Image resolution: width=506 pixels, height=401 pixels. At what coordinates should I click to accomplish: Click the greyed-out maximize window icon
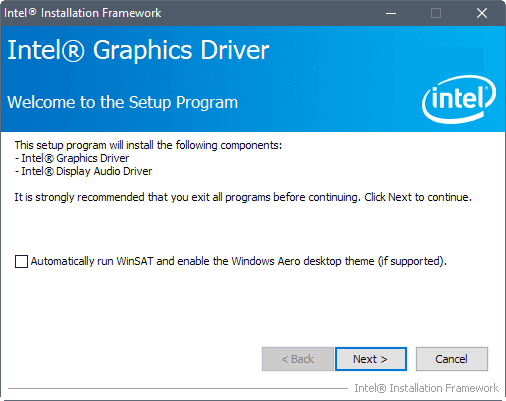click(x=436, y=13)
